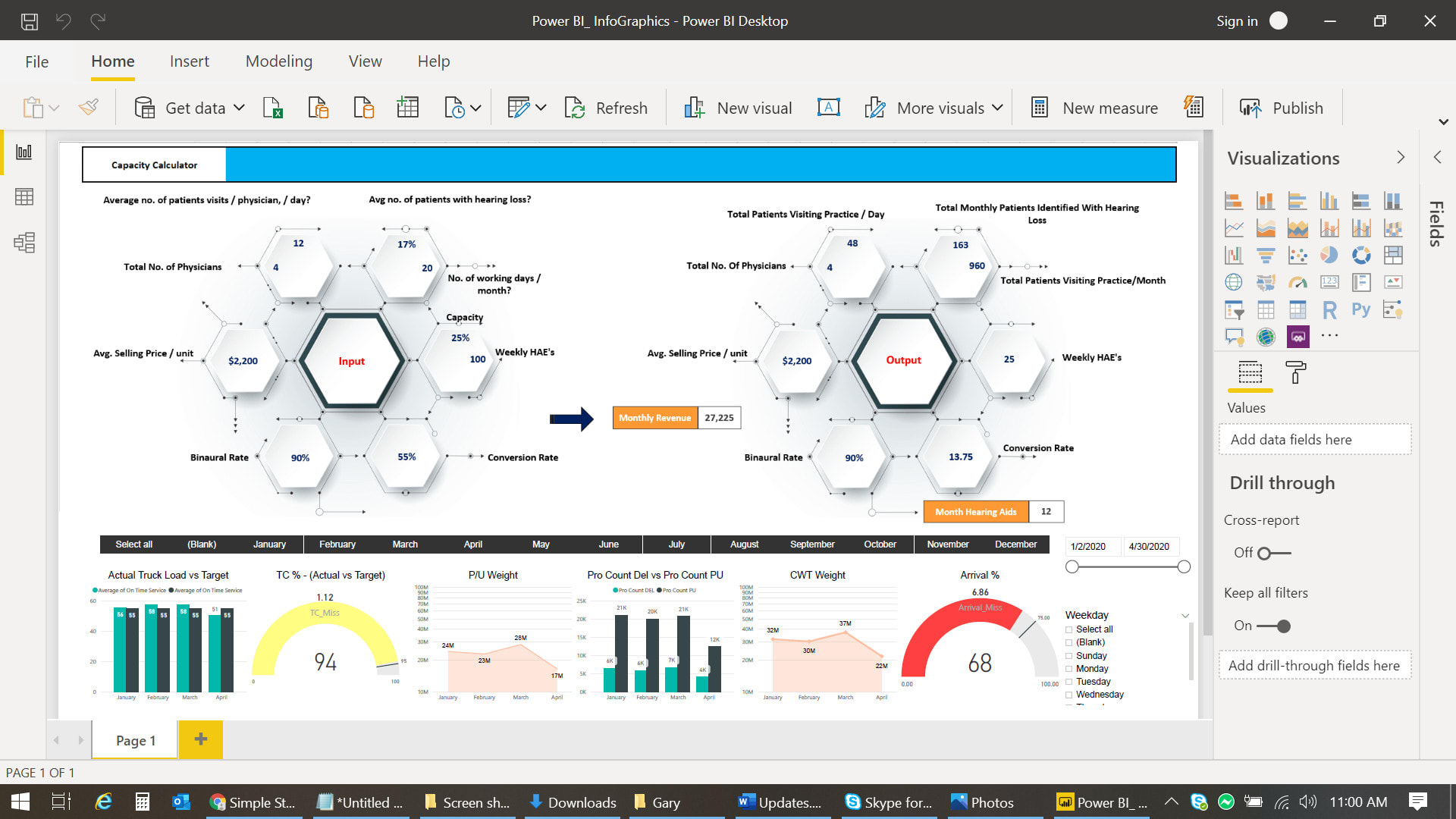Expand the Get data dropdown
This screenshot has height=819, width=1456.
pyautogui.click(x=239, y=108)
